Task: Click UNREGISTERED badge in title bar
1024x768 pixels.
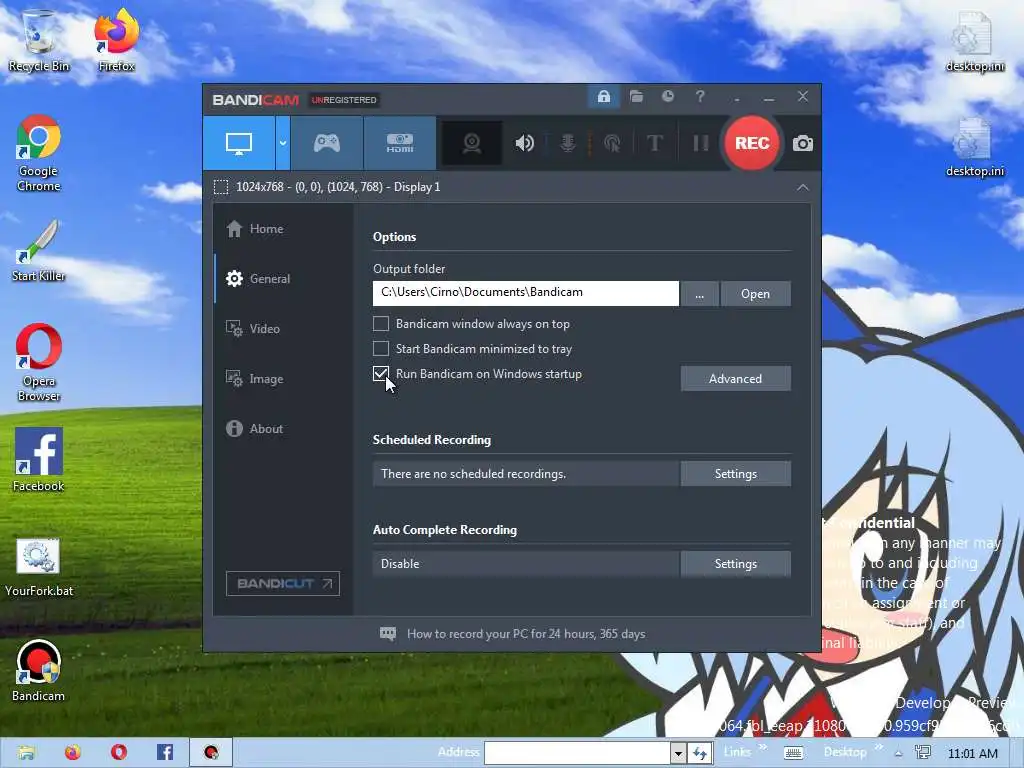Action: [344, 100]
